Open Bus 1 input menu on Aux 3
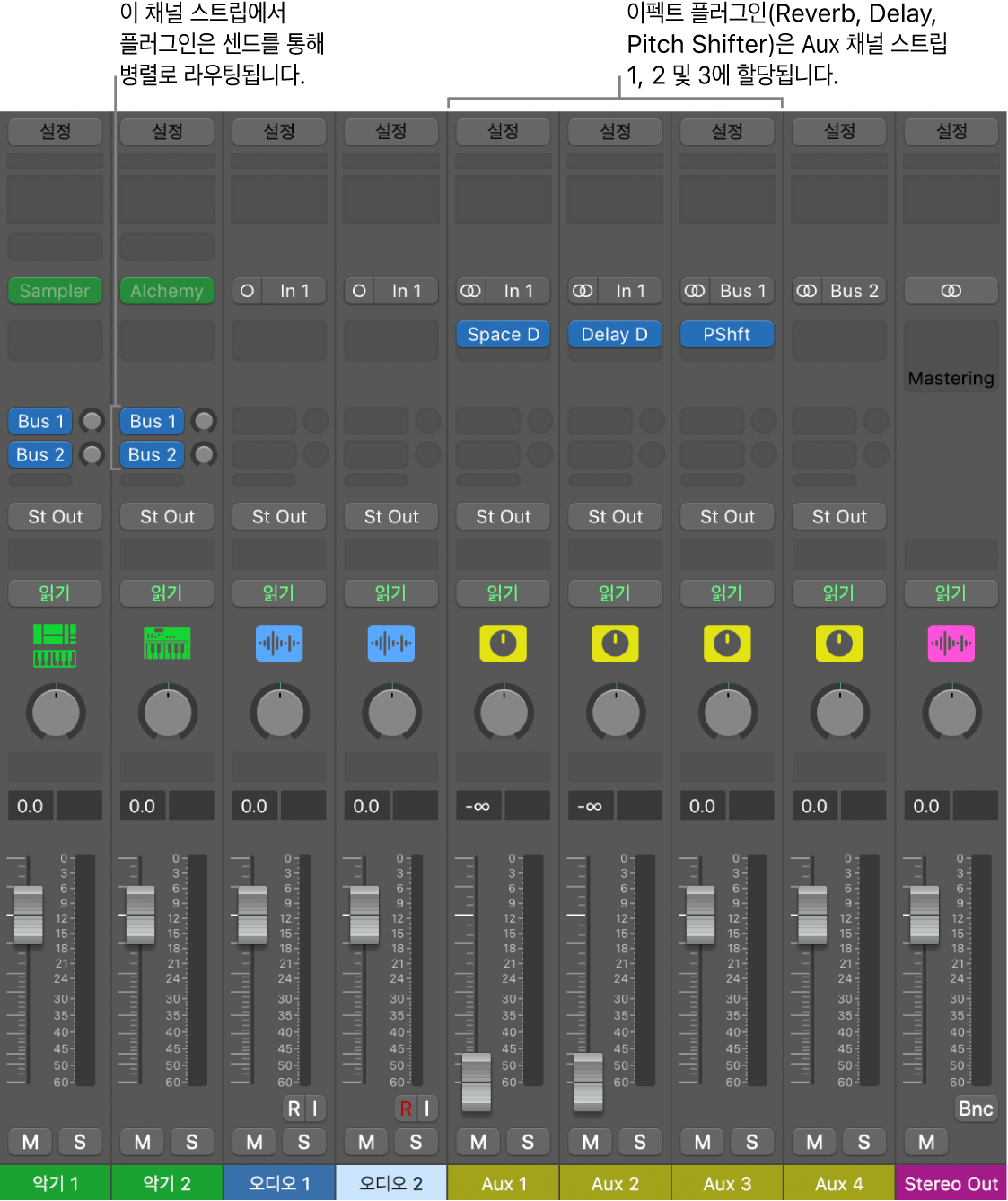 coord(742,291)
